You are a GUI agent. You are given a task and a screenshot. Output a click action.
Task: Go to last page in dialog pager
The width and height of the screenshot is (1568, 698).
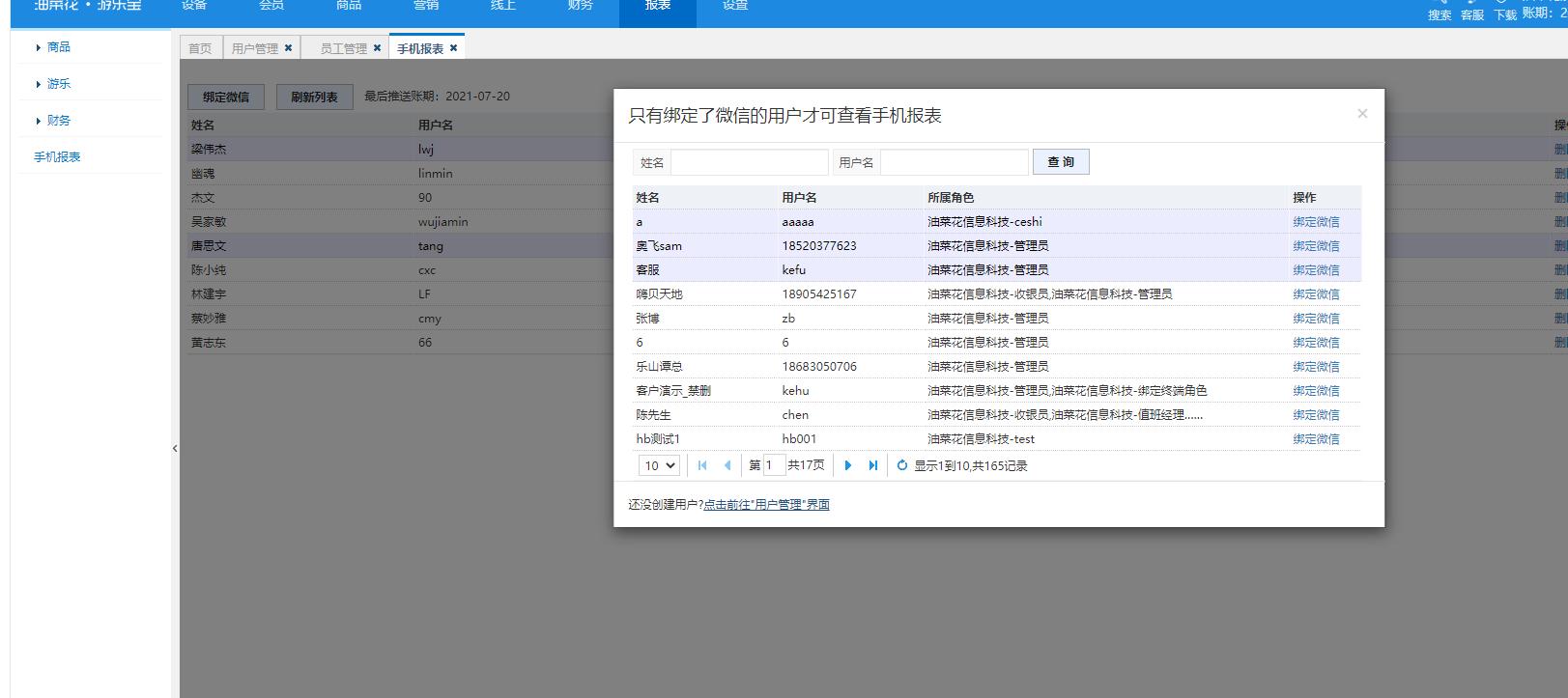coord(872,465)
